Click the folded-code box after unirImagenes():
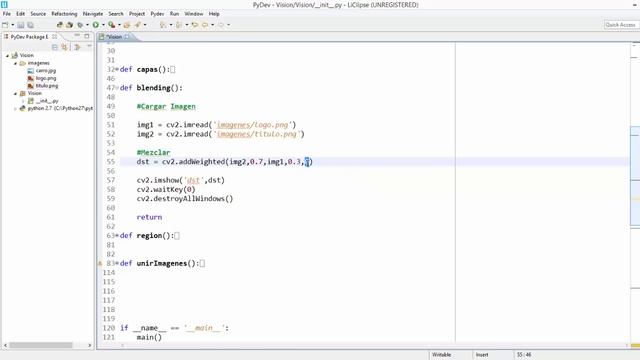 click(202, 264)
